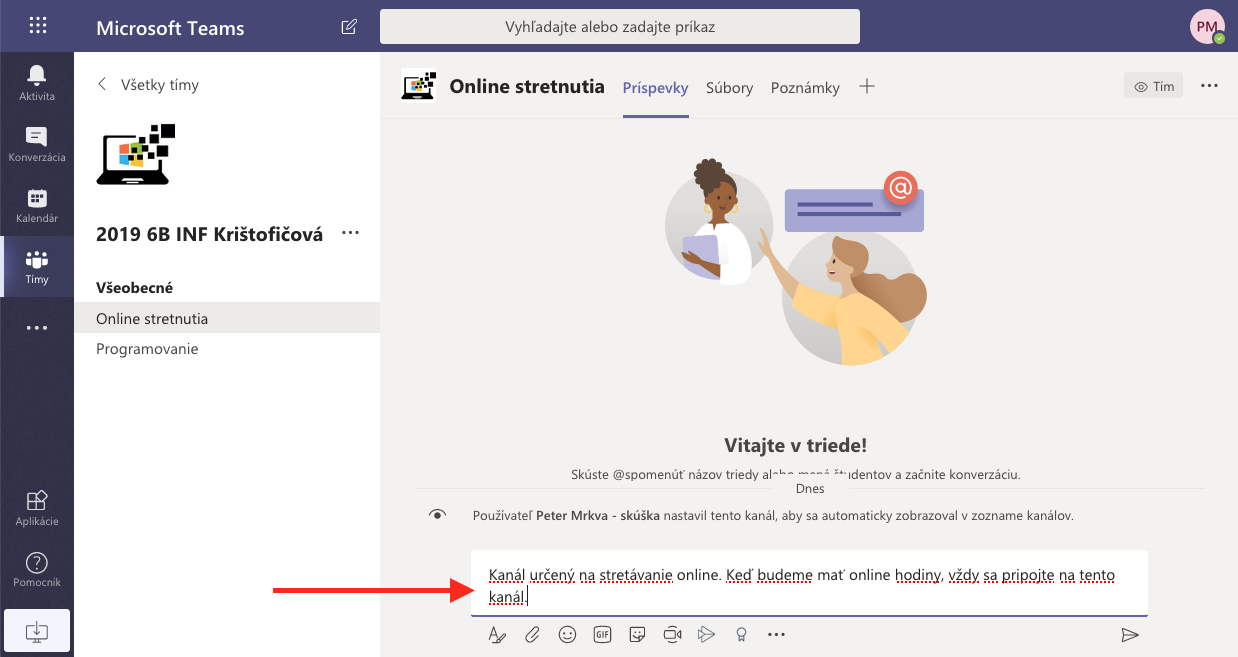Attach a file with paperclip icon
The image size is (1238, 657).
tap(533, 634)
